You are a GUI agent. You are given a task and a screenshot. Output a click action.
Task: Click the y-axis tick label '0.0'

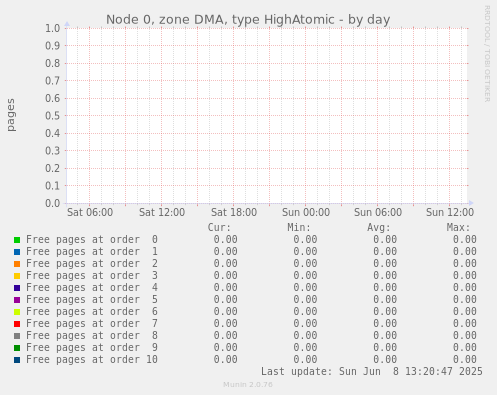click(53, 203)
